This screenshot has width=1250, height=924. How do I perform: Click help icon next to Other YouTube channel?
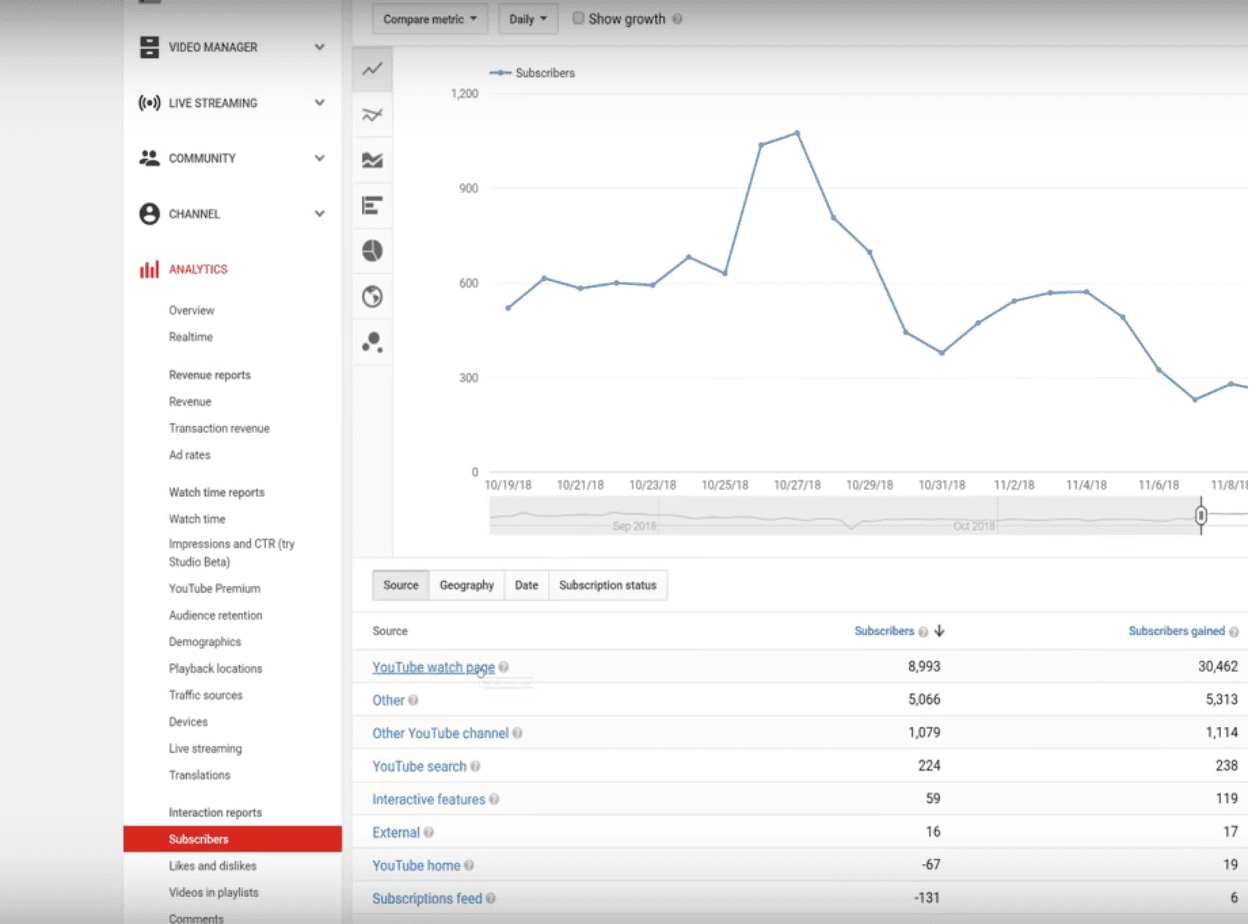click(x=517, y=733)
